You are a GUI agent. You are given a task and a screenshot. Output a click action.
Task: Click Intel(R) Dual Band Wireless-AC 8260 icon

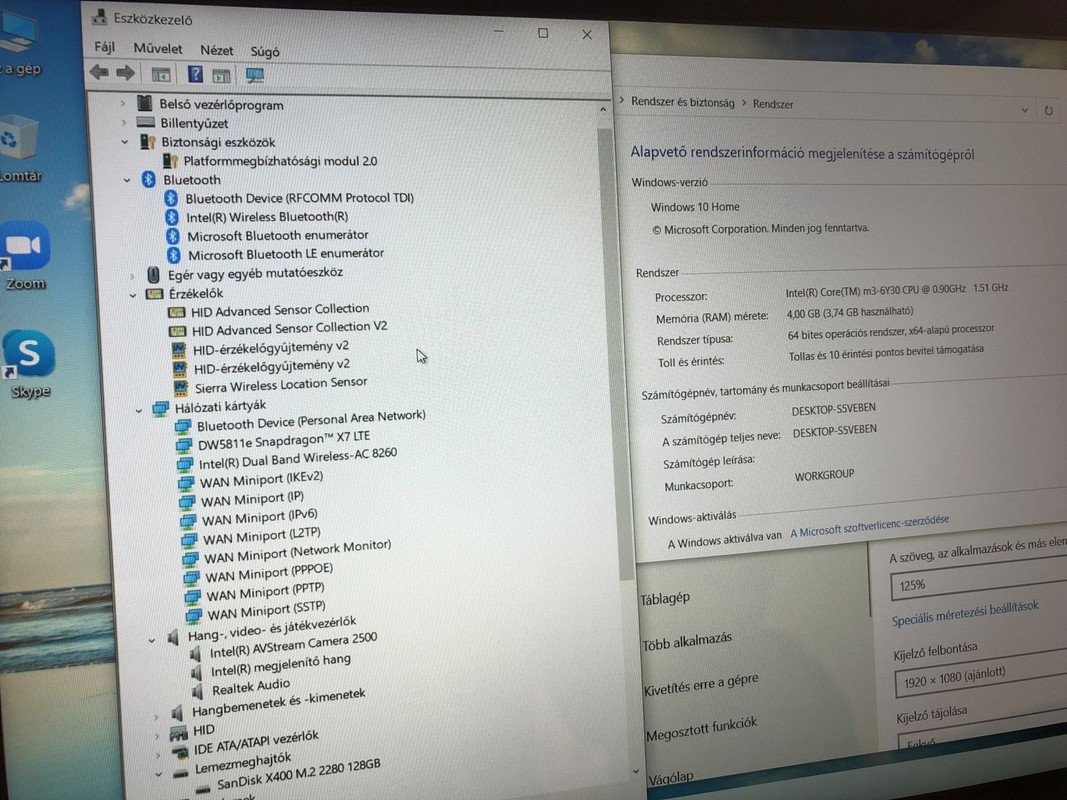click(x=185, y=465)
